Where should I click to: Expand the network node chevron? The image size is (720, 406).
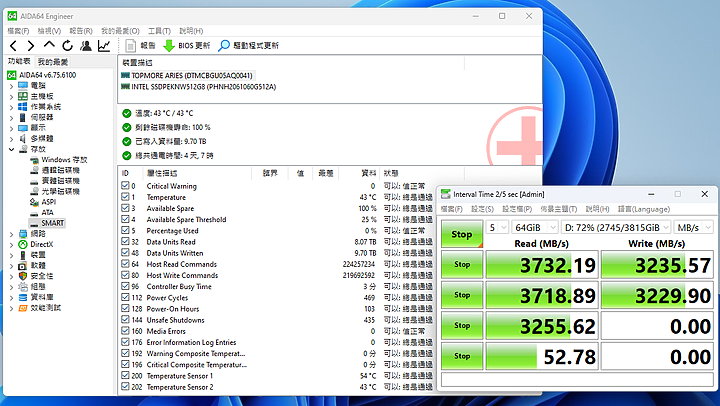coord(11,234)
